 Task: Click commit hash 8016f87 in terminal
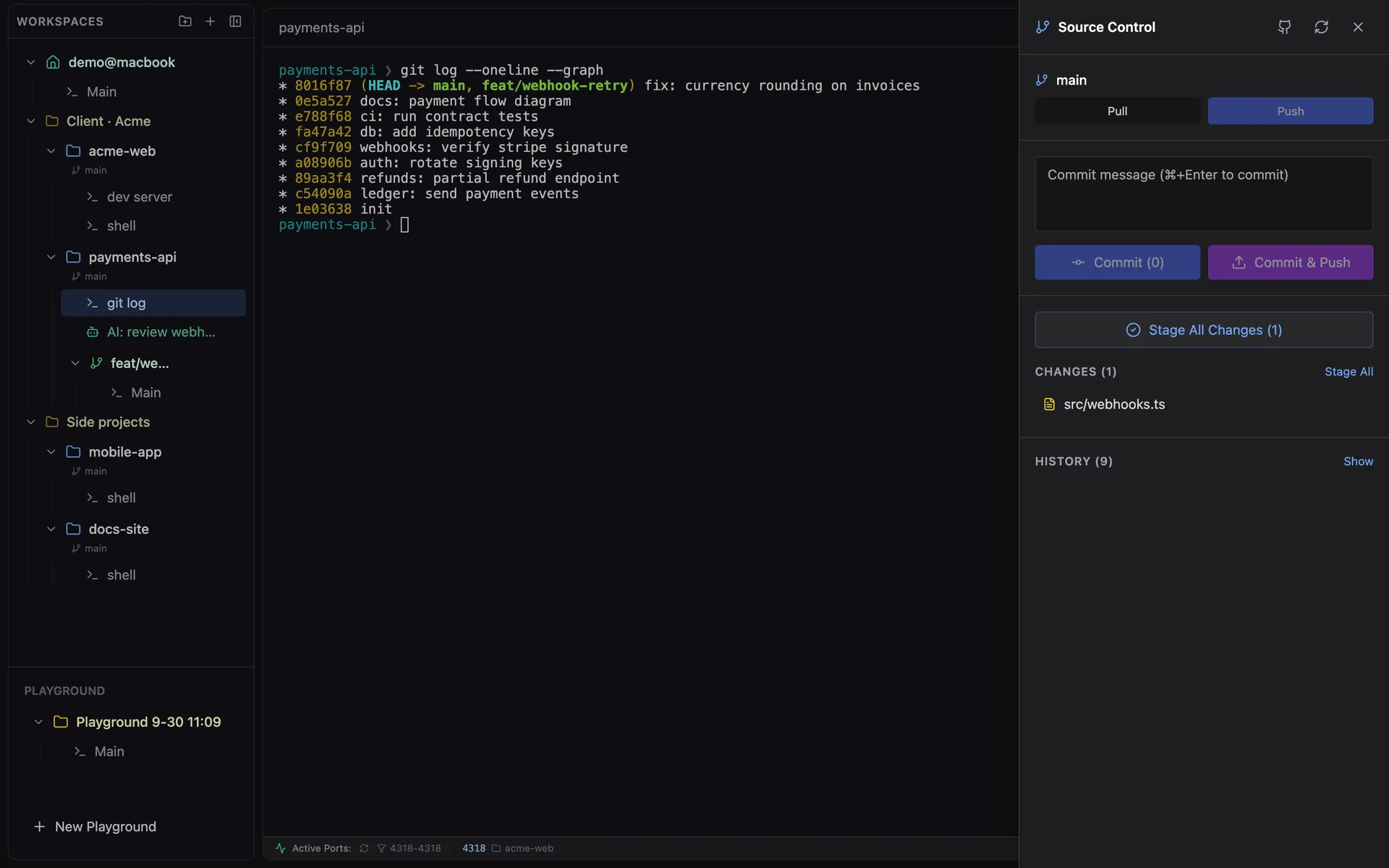coord(323,85)
